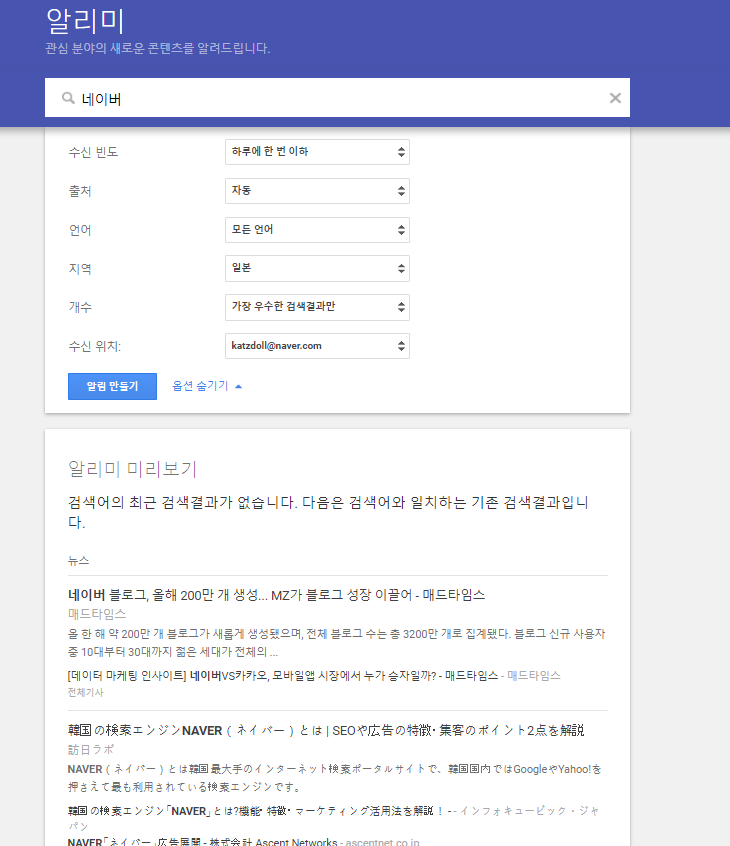
Task: Open the 개수 dropdown 가장 우수한 검색결과만
Action: (x=317, y=307)
